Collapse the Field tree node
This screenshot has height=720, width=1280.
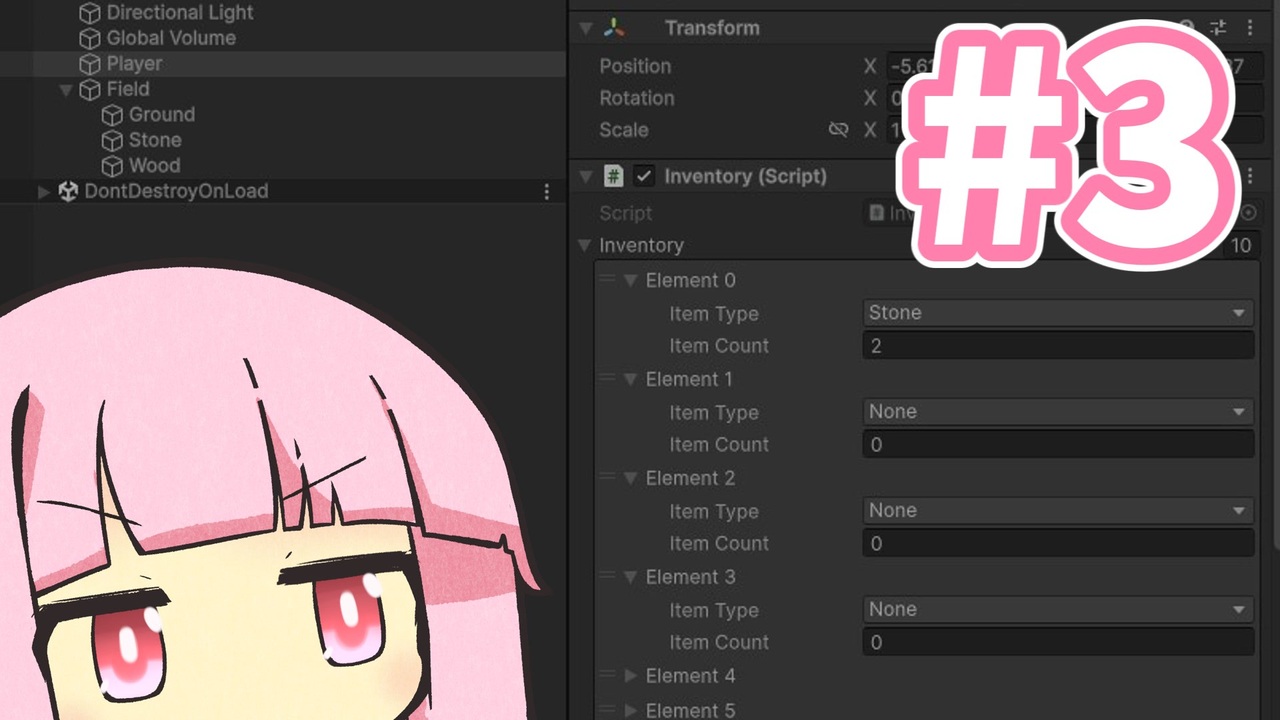pos(66,90)
